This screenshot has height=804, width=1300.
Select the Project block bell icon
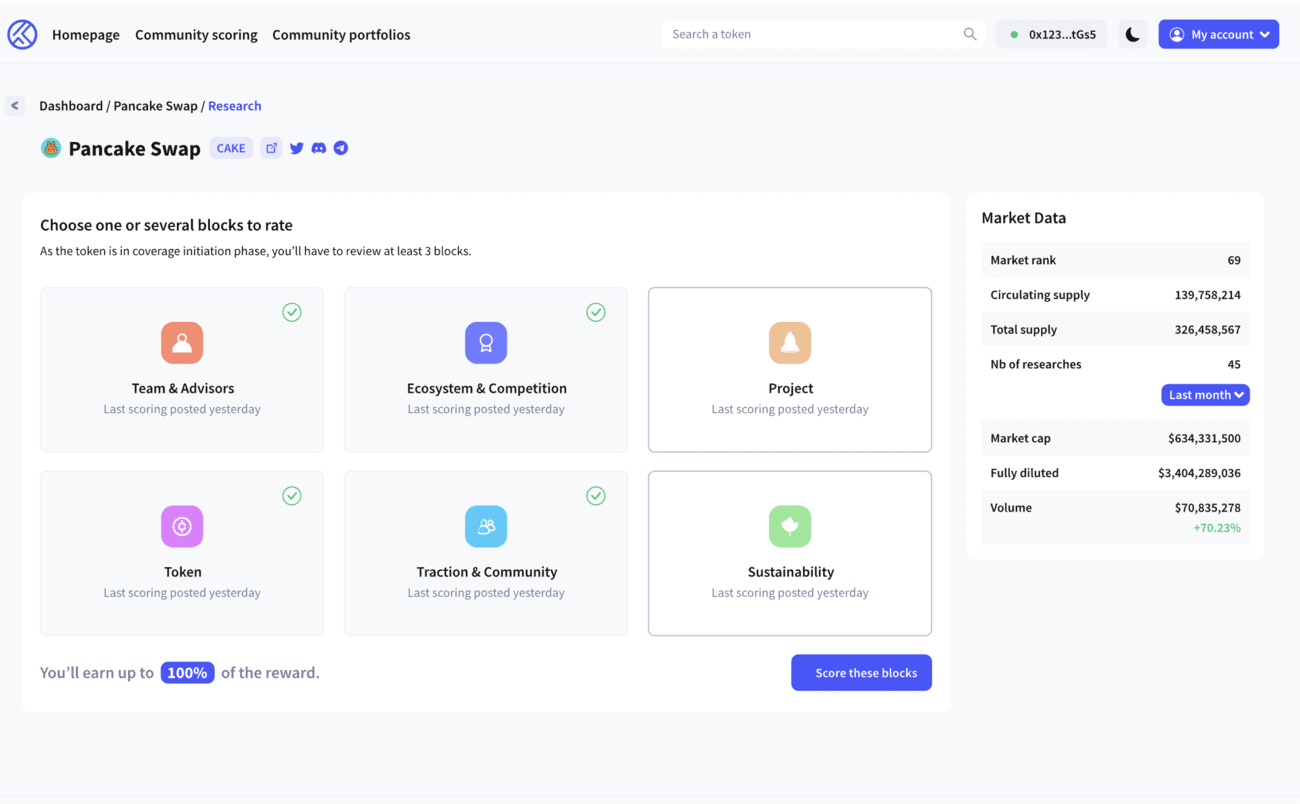[x=790, y=343]
